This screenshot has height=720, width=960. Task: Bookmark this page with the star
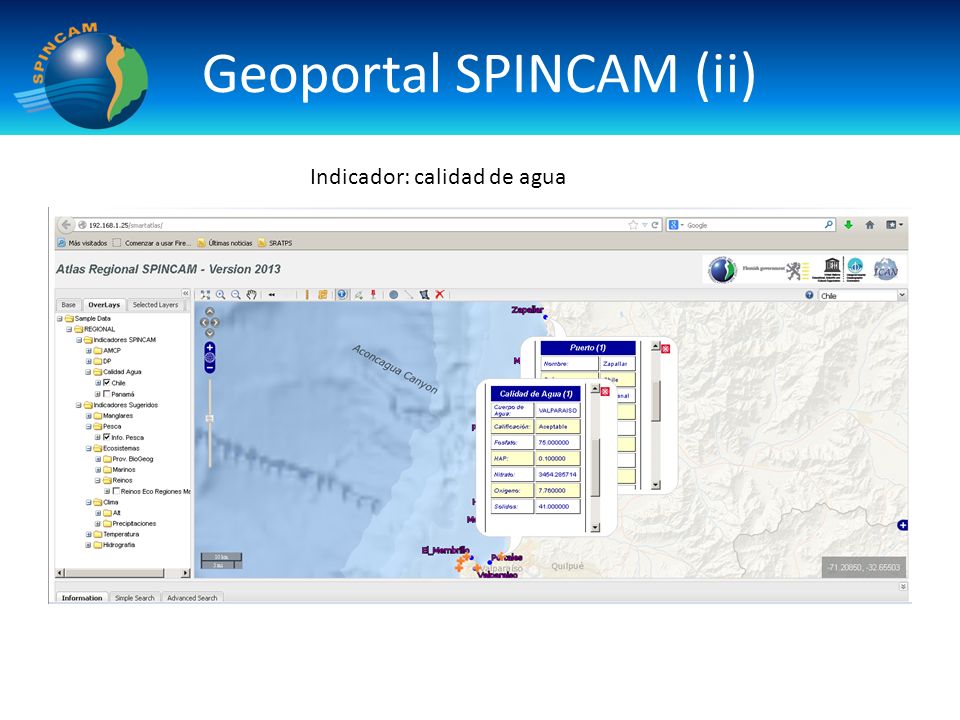pos(633,225)
